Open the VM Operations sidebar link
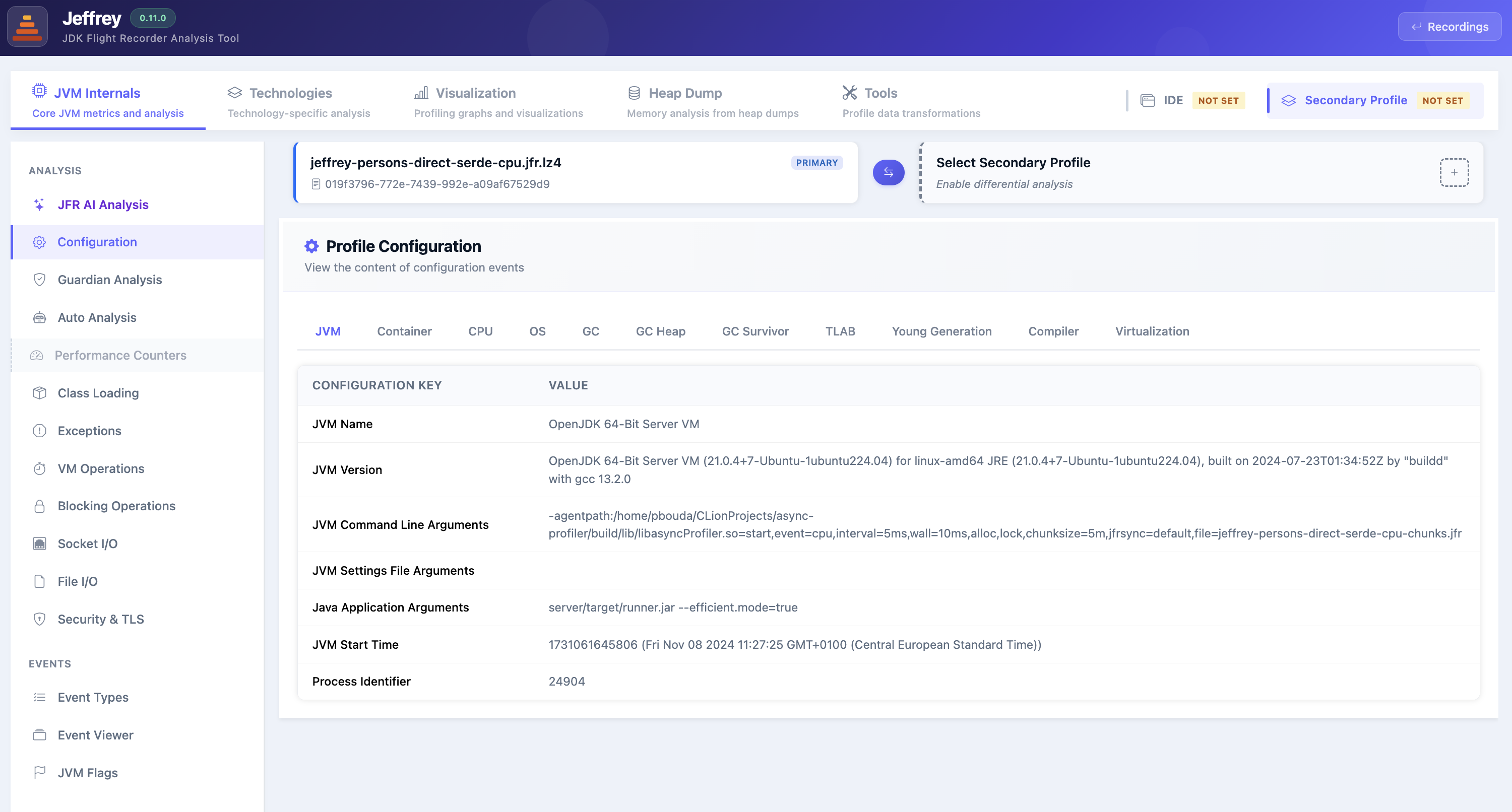This screenshot has width=1512, height=812. click(x=137, y=468)
